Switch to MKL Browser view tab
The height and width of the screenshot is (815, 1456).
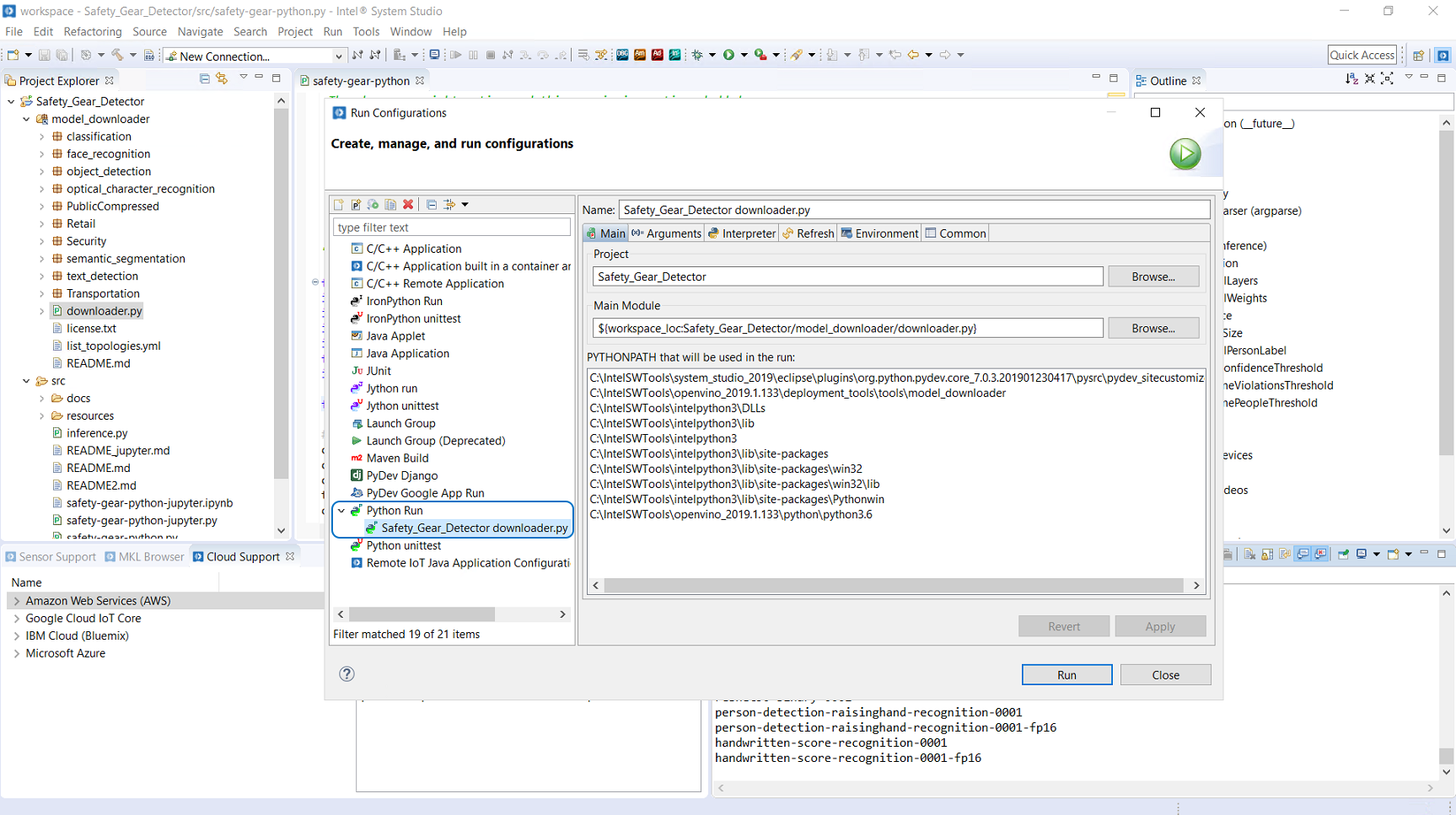click(x=144, y=557)
